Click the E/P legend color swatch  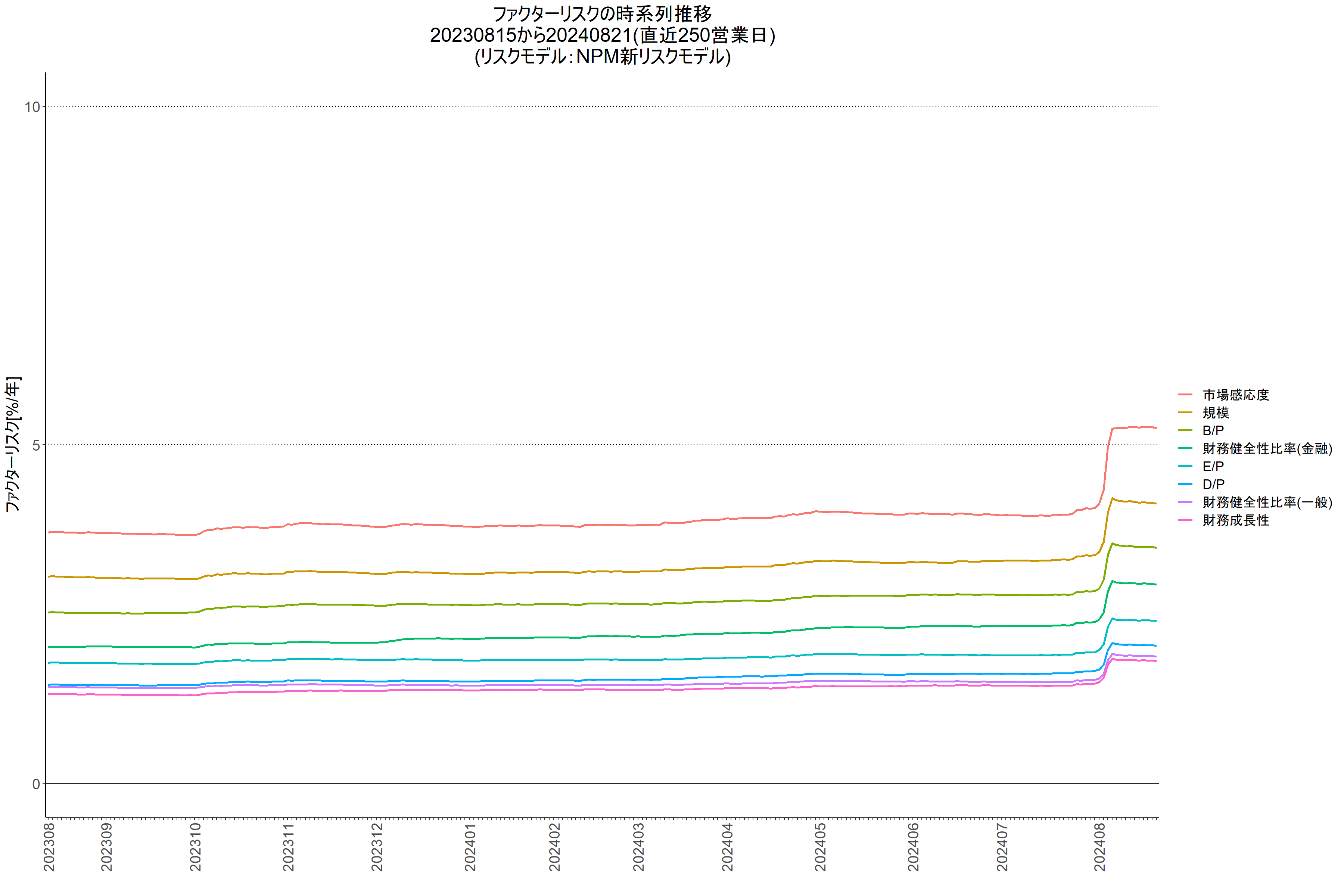(x=1185, y=466)
